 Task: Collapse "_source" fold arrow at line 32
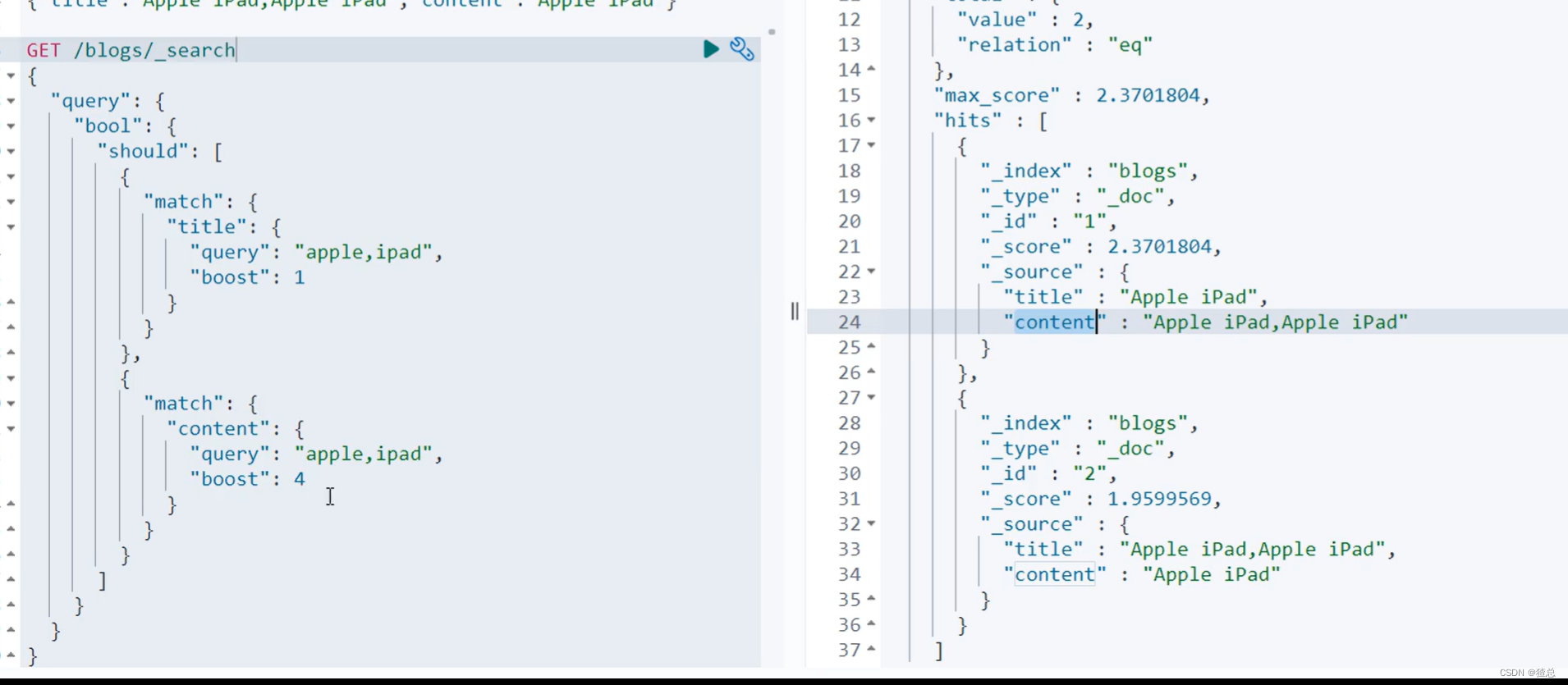pyautogui.click(x=871, y=524)
